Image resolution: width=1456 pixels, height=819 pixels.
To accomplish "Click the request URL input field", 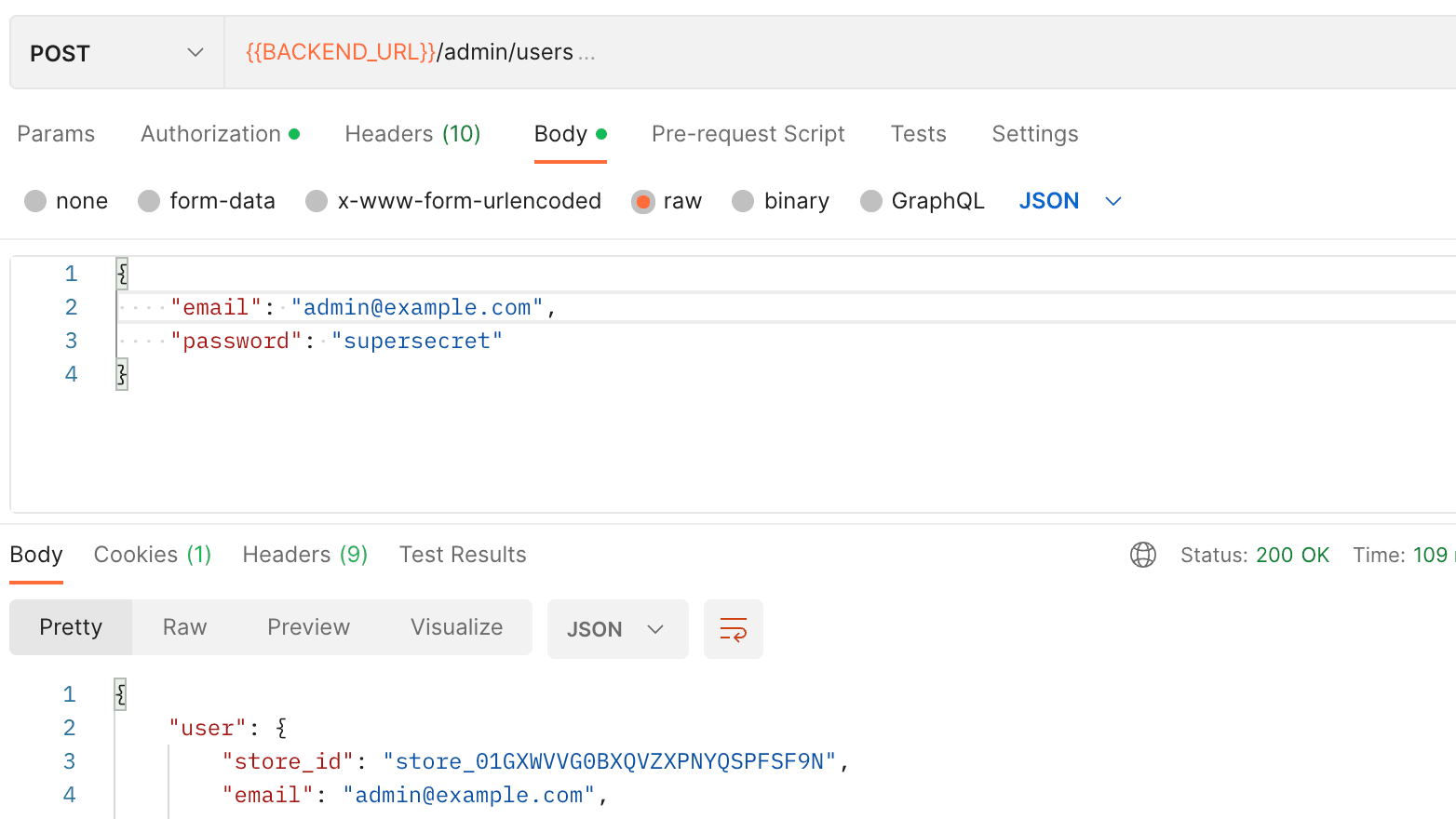I will click(x=652, y=52).
